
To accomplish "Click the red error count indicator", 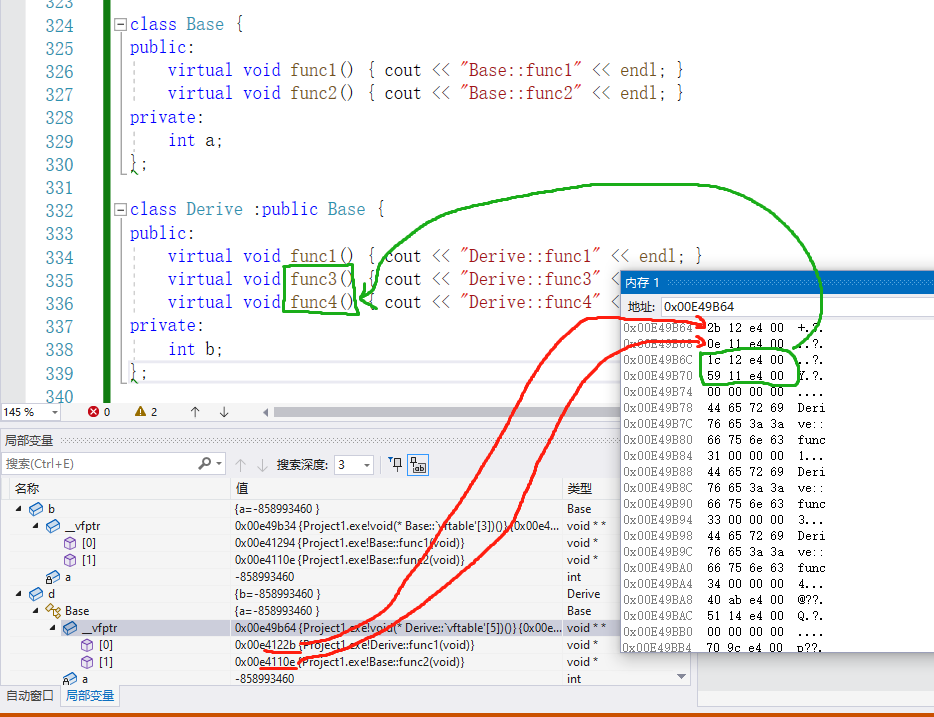I will 99,412.
